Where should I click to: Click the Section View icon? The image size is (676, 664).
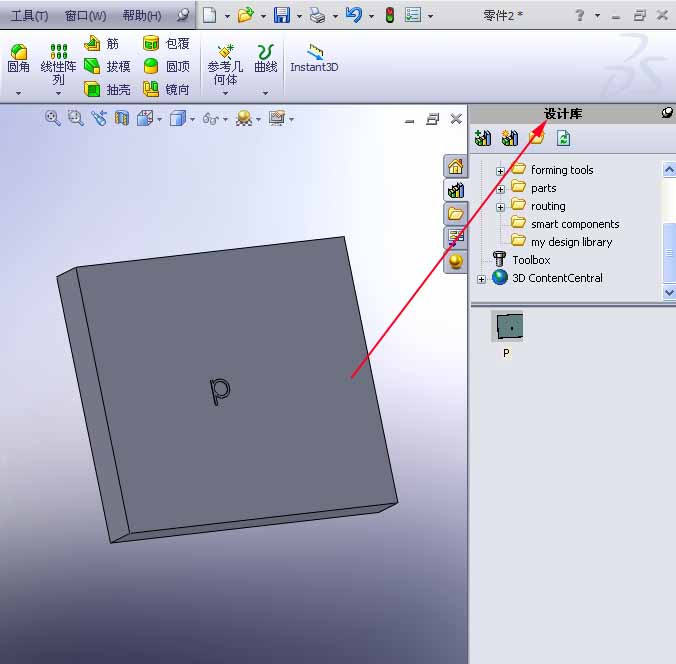(122, 118)
